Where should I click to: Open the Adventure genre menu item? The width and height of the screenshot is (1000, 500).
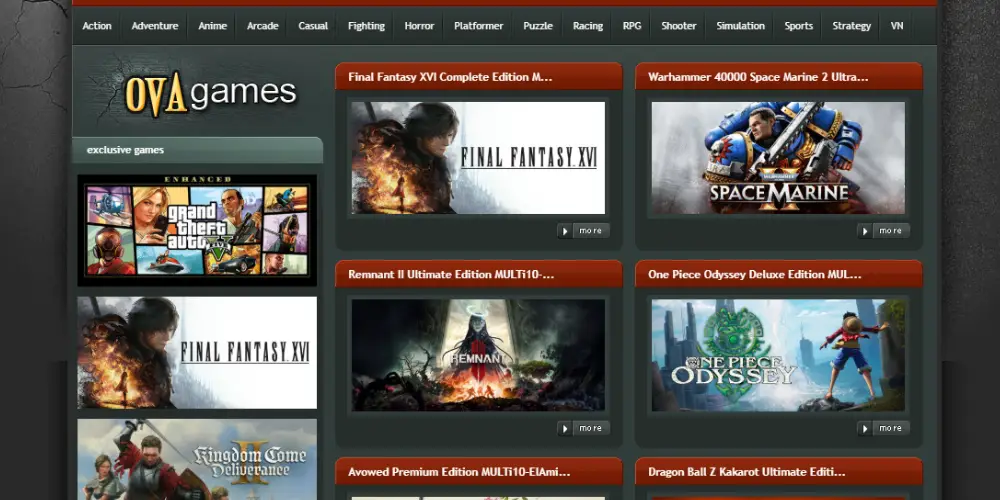[x=154, y=26]
